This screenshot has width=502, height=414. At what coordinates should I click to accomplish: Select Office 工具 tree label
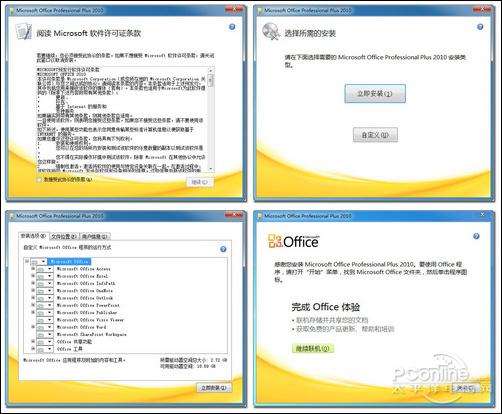pos(70,349)
